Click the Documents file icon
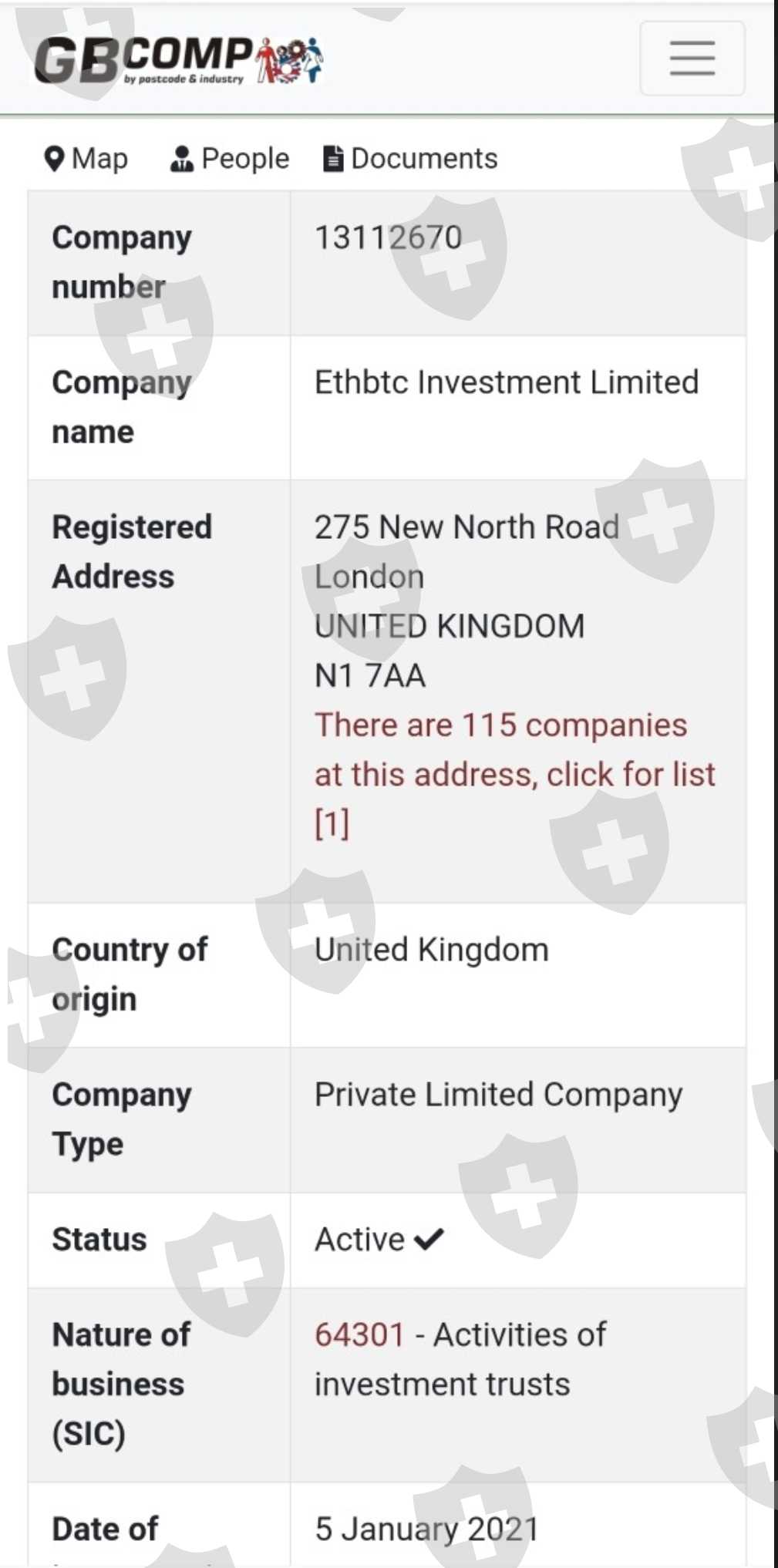778x1568 pixels. (333, 159)
